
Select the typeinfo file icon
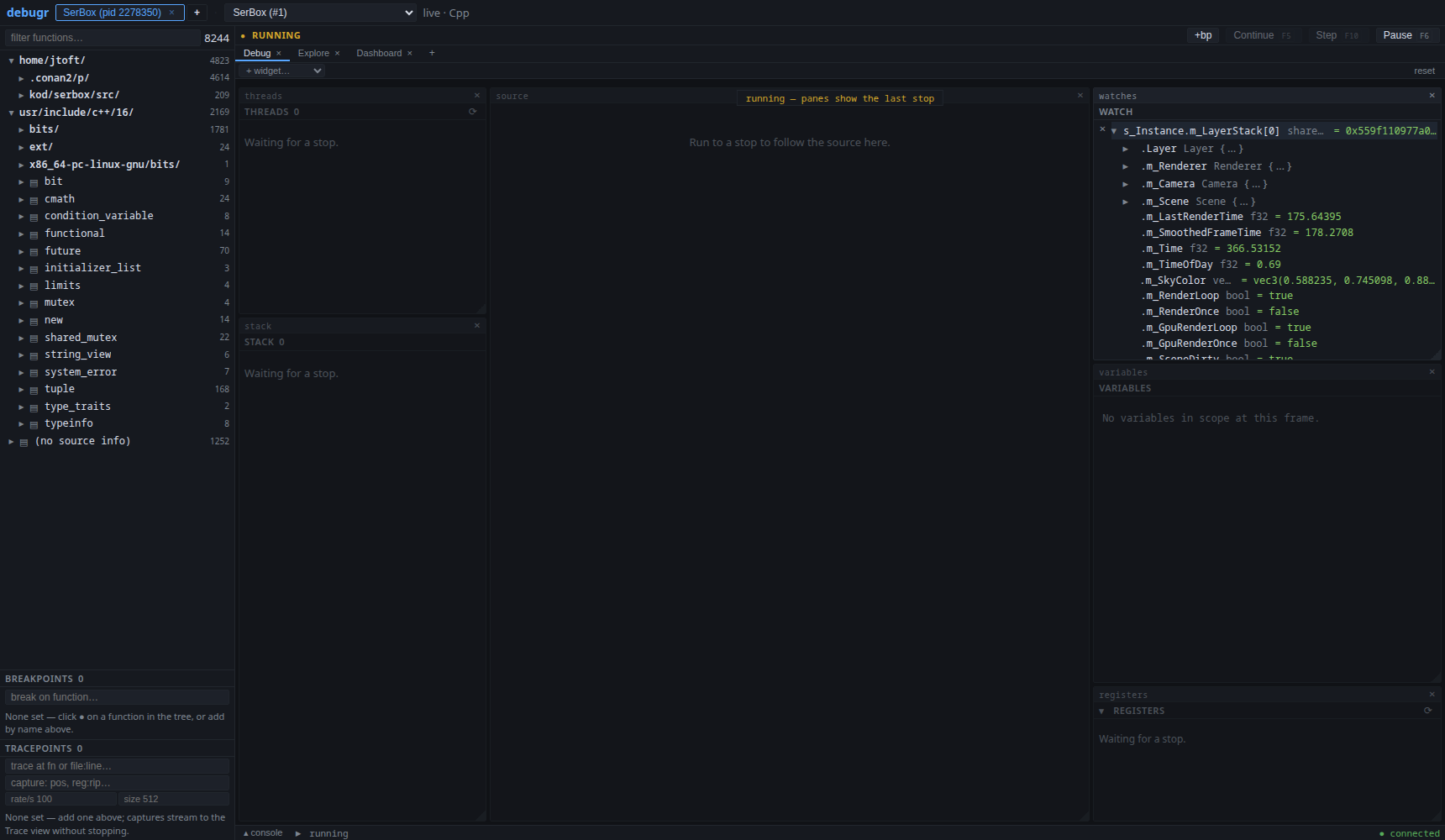click(x=34, y=424)
